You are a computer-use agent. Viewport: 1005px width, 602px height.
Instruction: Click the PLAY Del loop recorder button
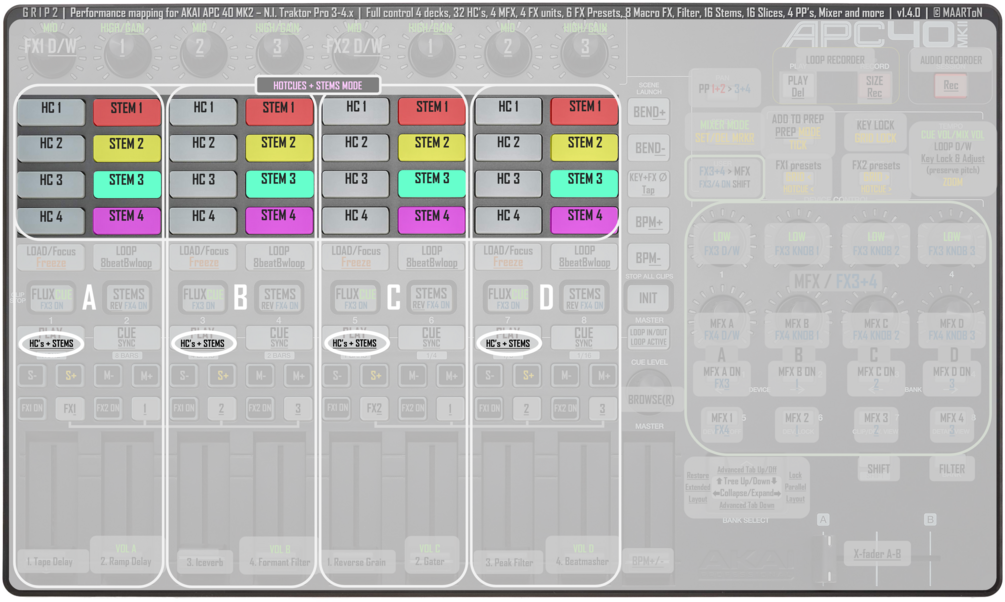798,86
